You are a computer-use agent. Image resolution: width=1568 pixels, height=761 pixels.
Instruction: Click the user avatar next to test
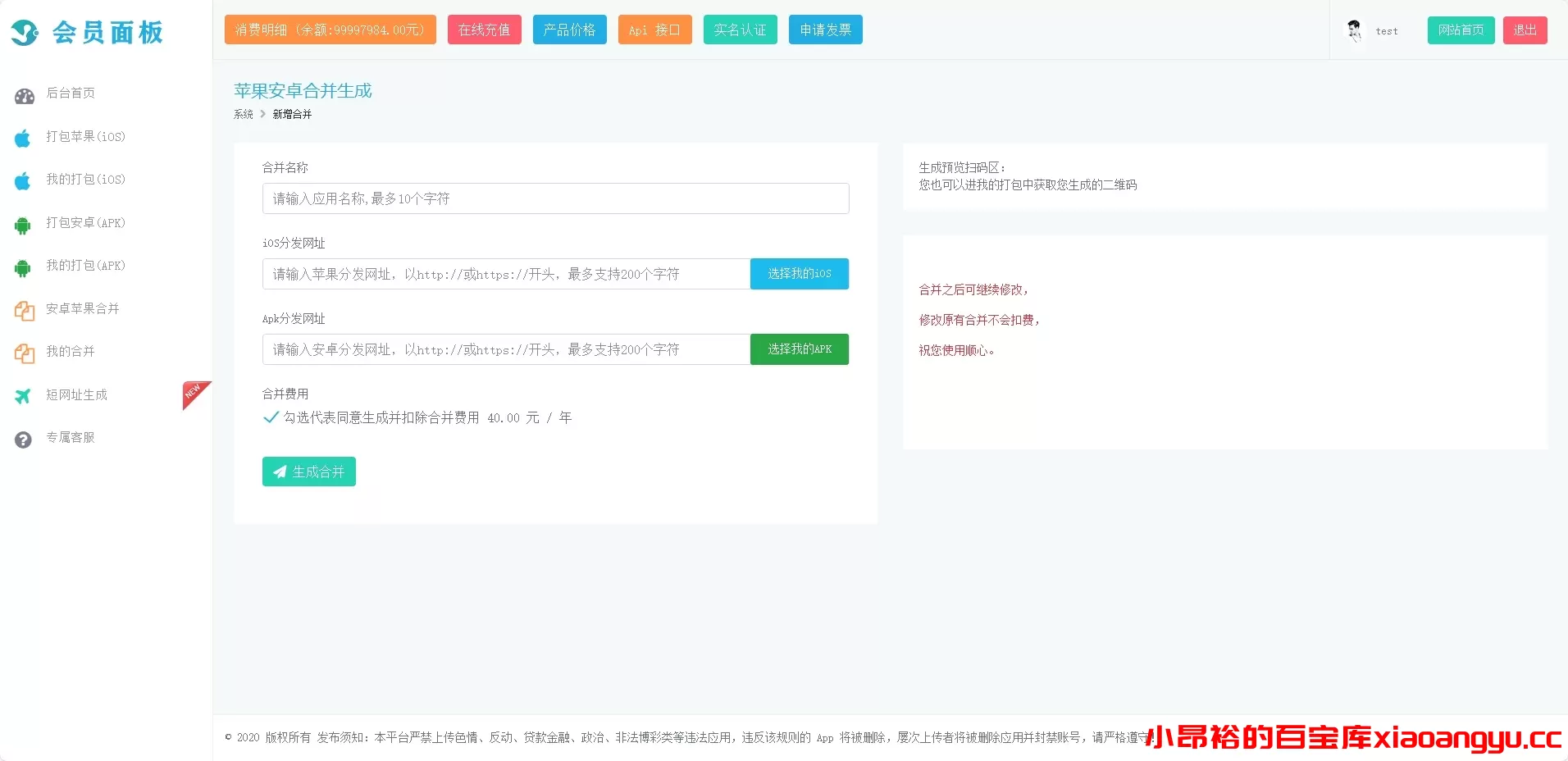click(x=1354, y=30)
